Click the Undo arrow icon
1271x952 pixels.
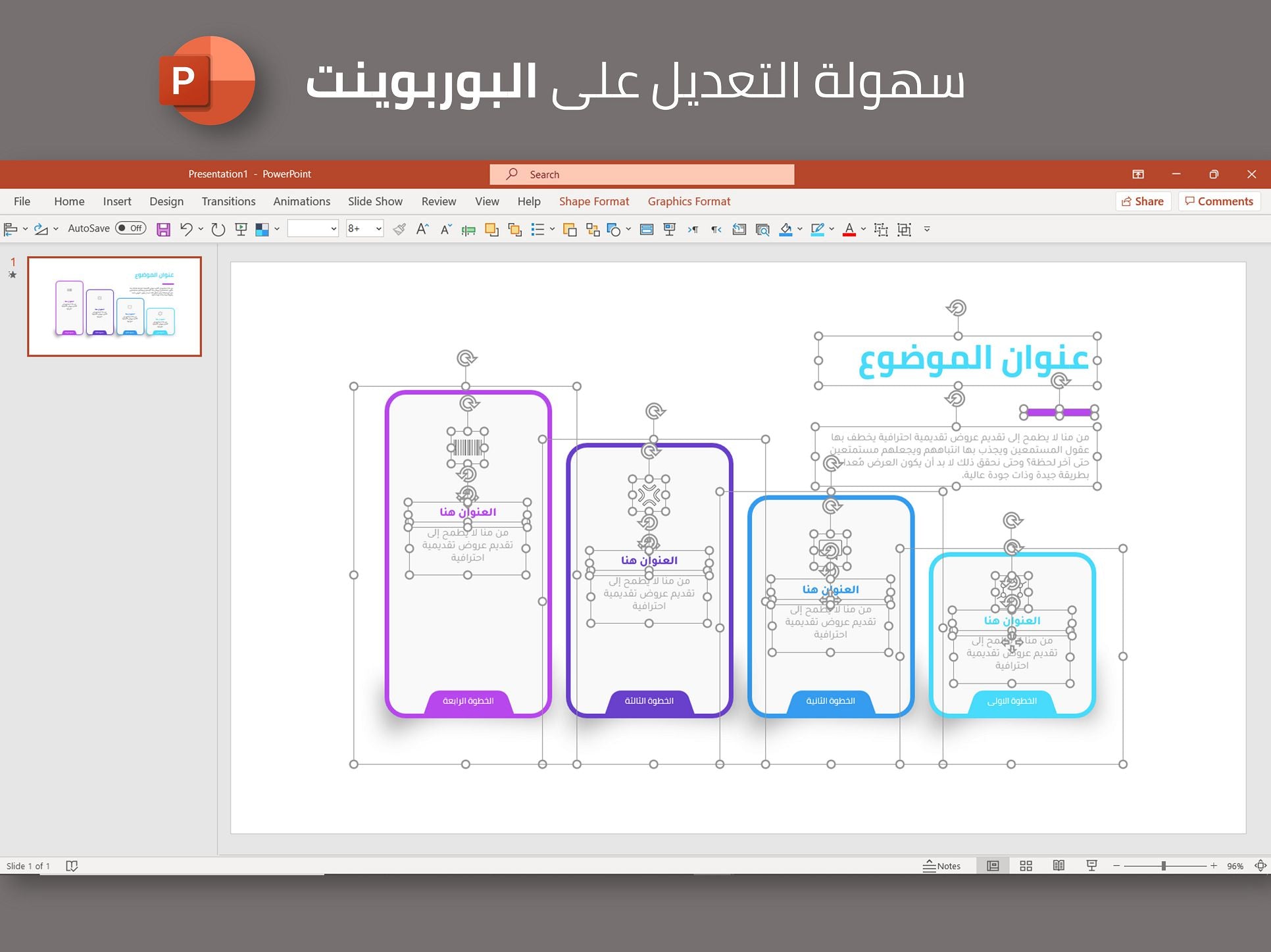(186, 229)
